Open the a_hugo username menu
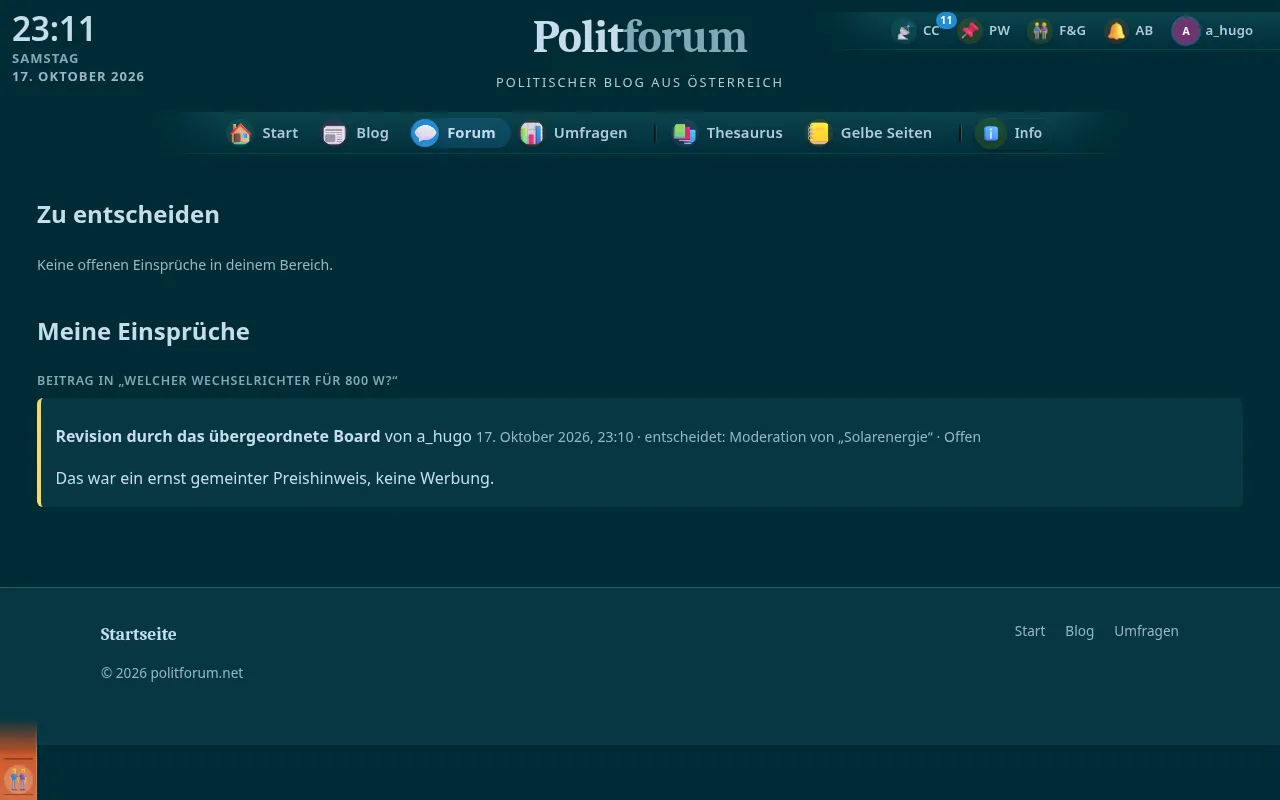 click(x=1229, y=31)
